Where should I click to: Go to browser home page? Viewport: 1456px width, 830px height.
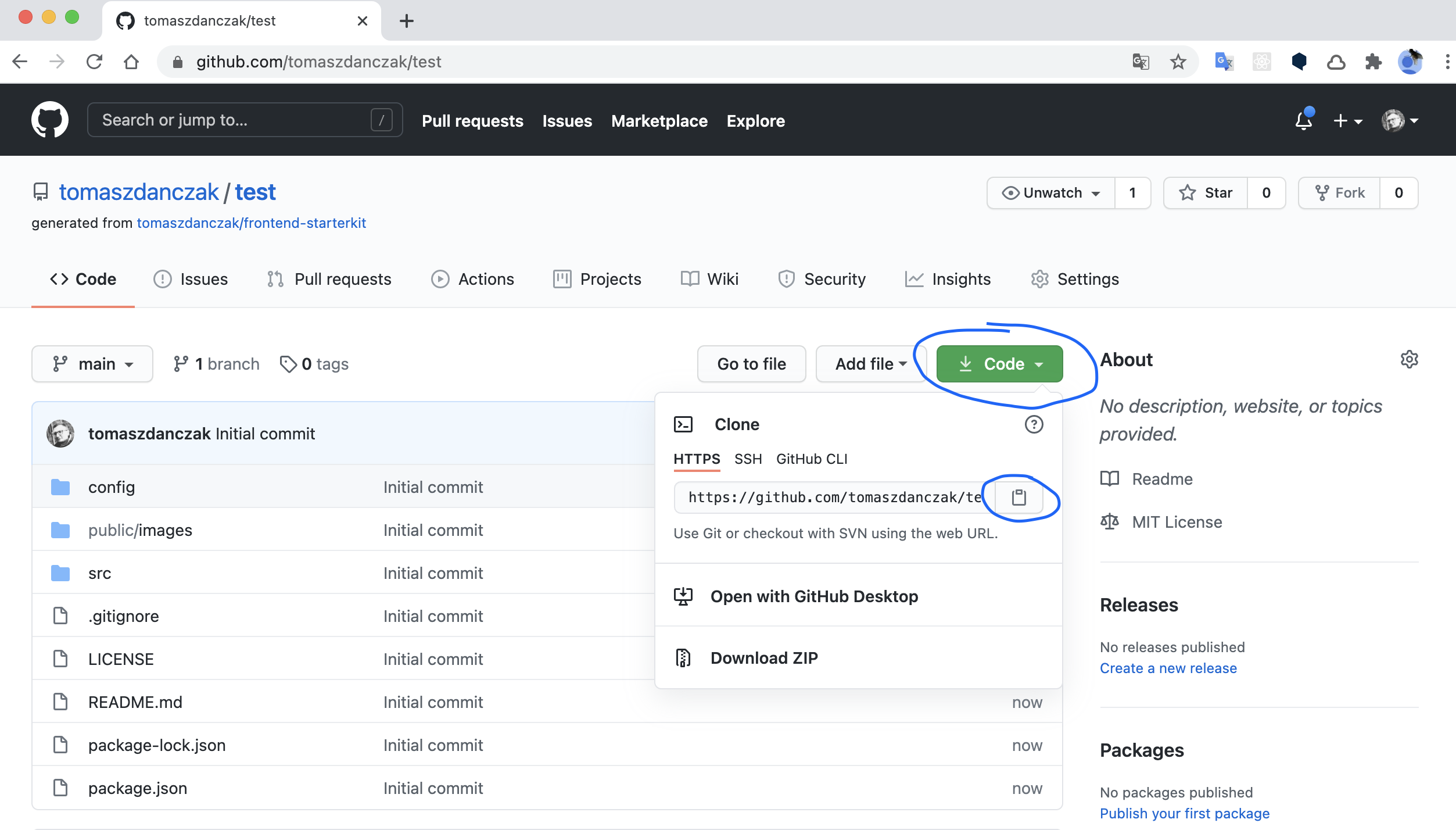(131, 62)
